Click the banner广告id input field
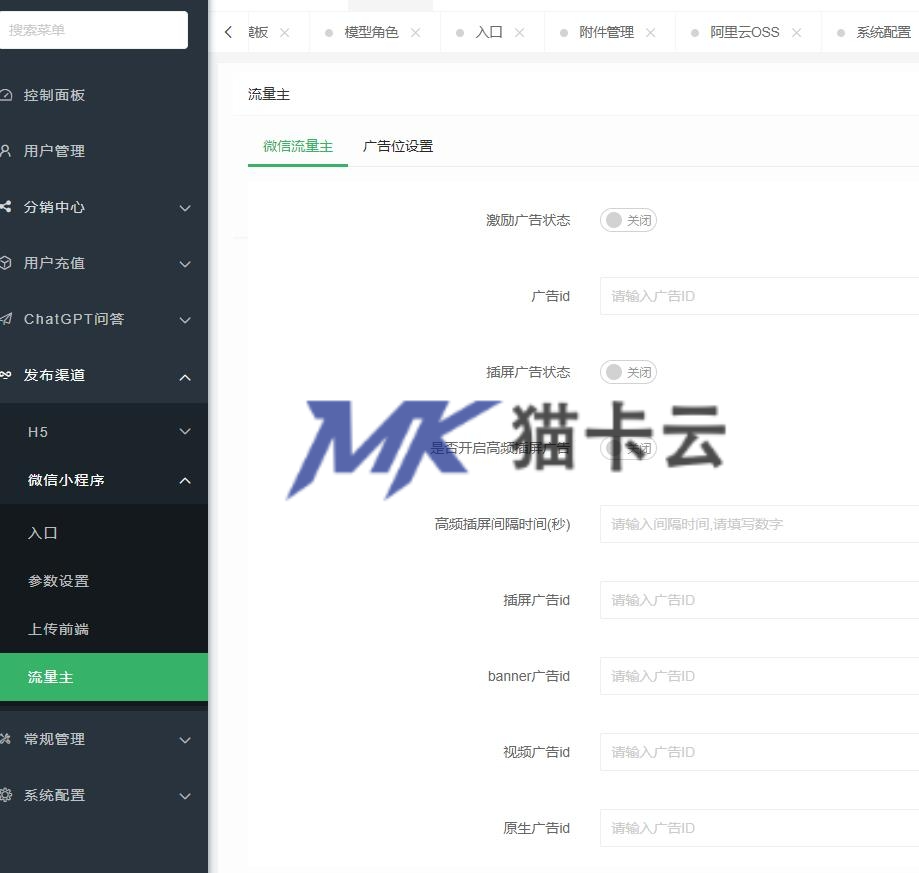The width and height of the screenshot is (919, 873). (760, 676)
